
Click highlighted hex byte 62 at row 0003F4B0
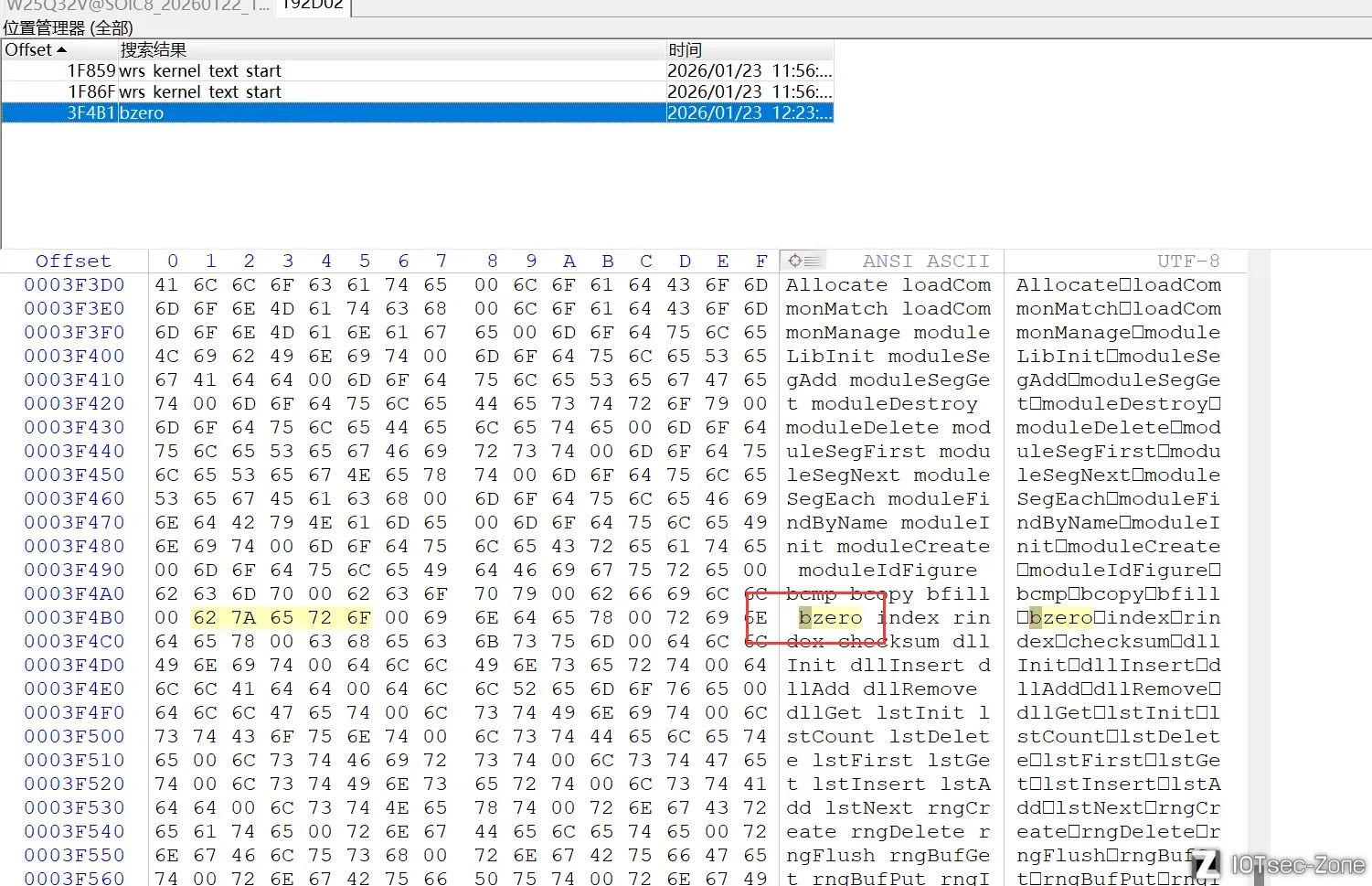pos(205,618)
